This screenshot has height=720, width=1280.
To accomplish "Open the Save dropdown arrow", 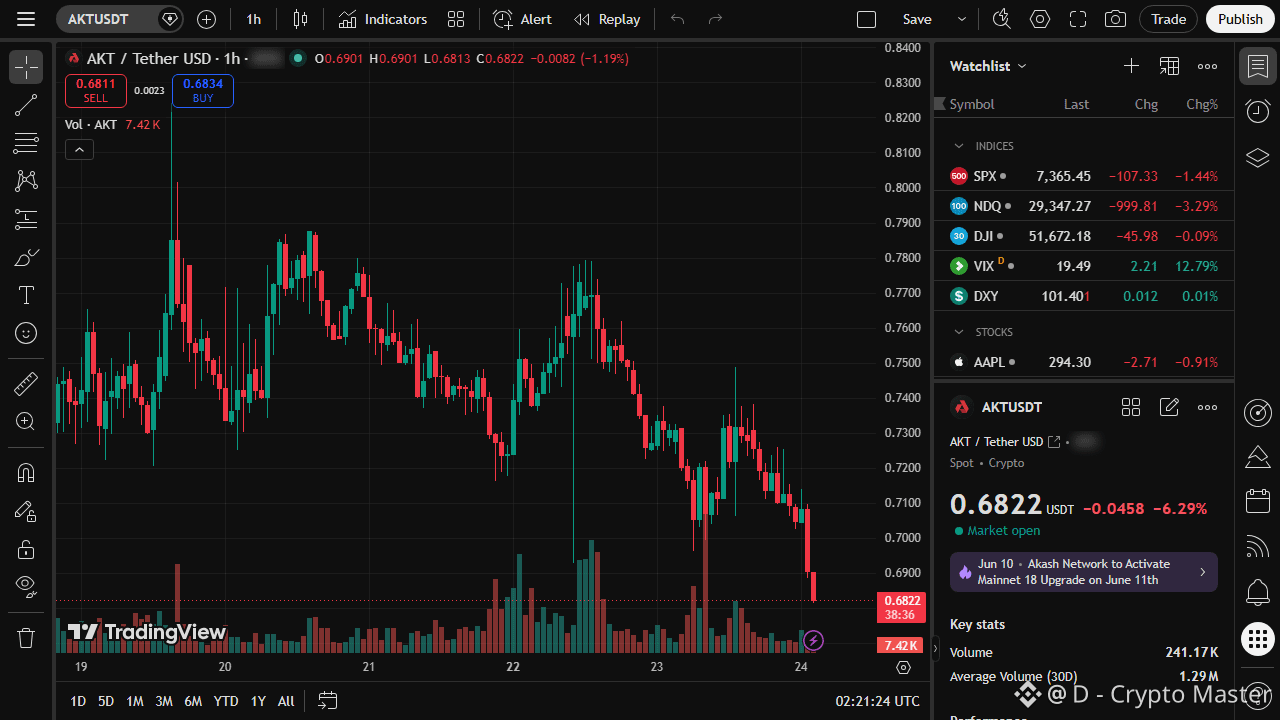I will tap(962, 19).
